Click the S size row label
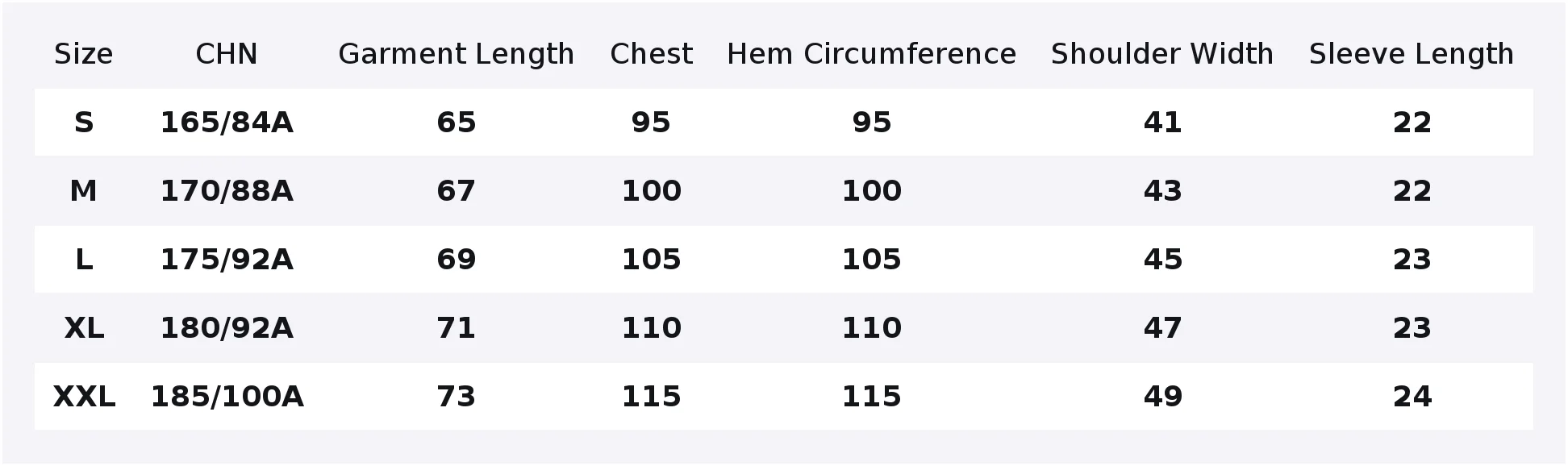This screenshot has width=1568, height=466. point(84,123)
